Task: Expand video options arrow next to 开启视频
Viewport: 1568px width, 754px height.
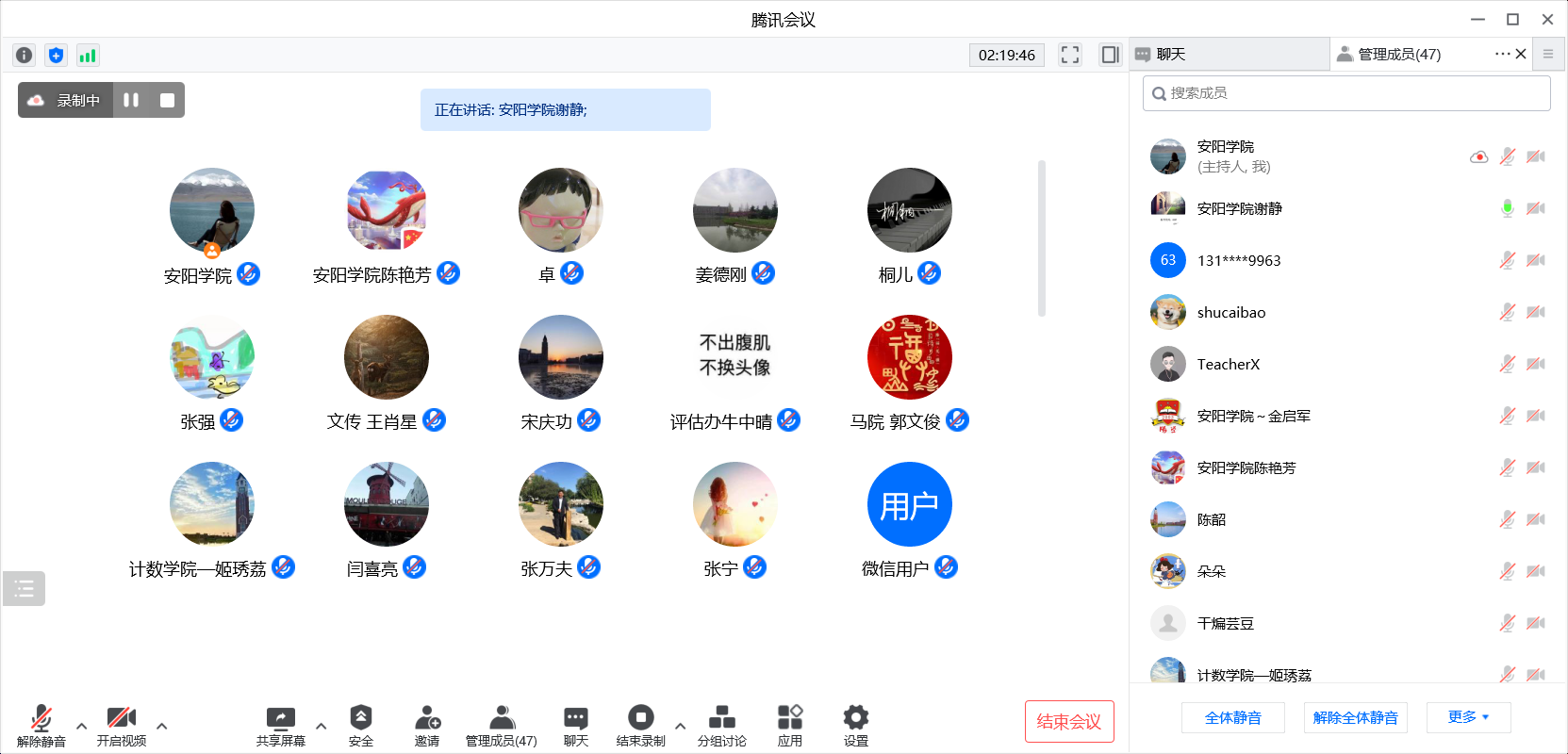Action: tap(161, 726)
